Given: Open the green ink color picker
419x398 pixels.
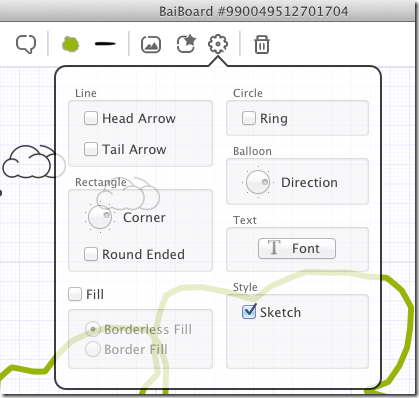Looking at the screenshot, I should pos(70,44).
